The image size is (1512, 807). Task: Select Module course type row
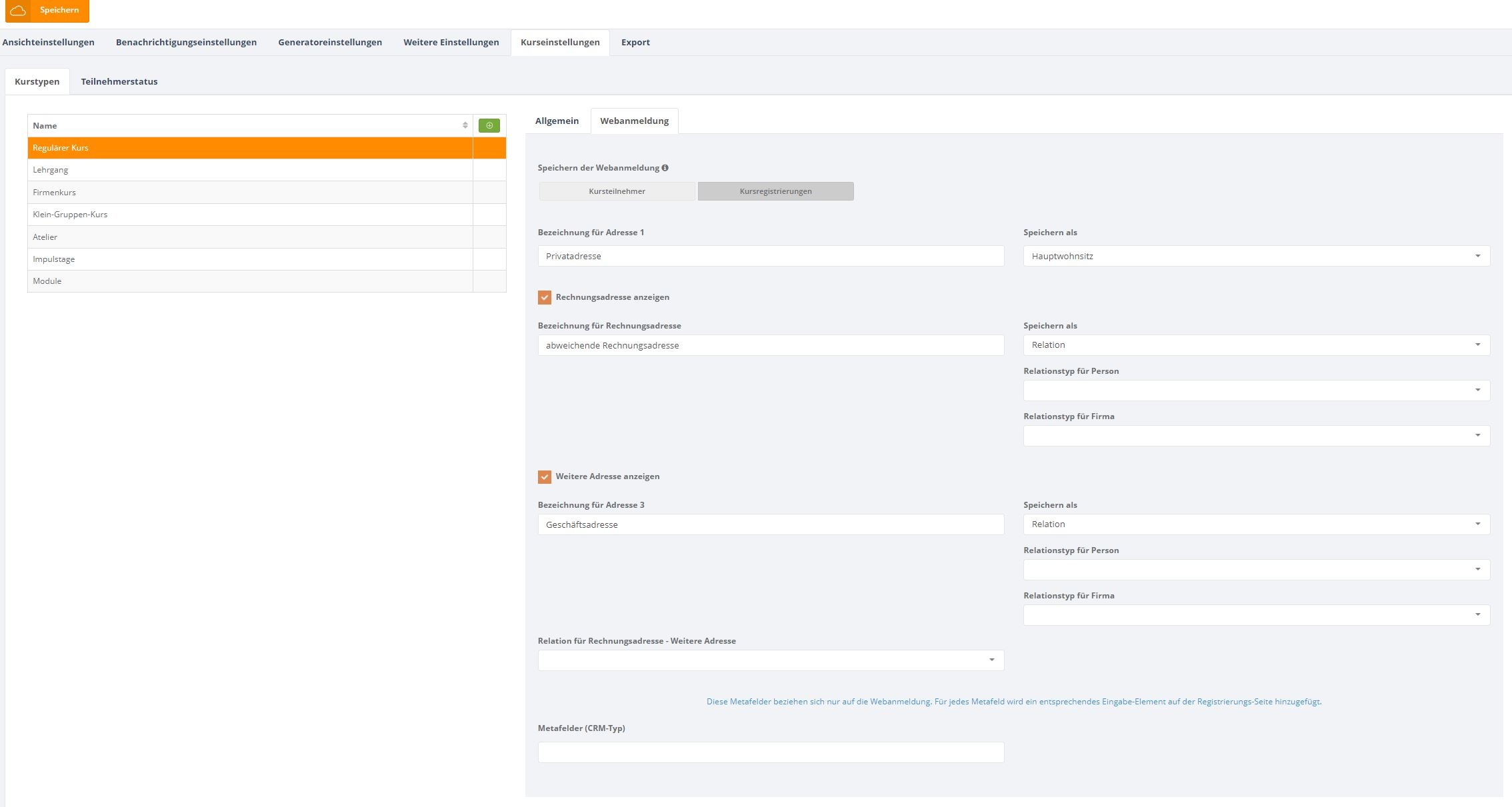(x=267, y=281)
